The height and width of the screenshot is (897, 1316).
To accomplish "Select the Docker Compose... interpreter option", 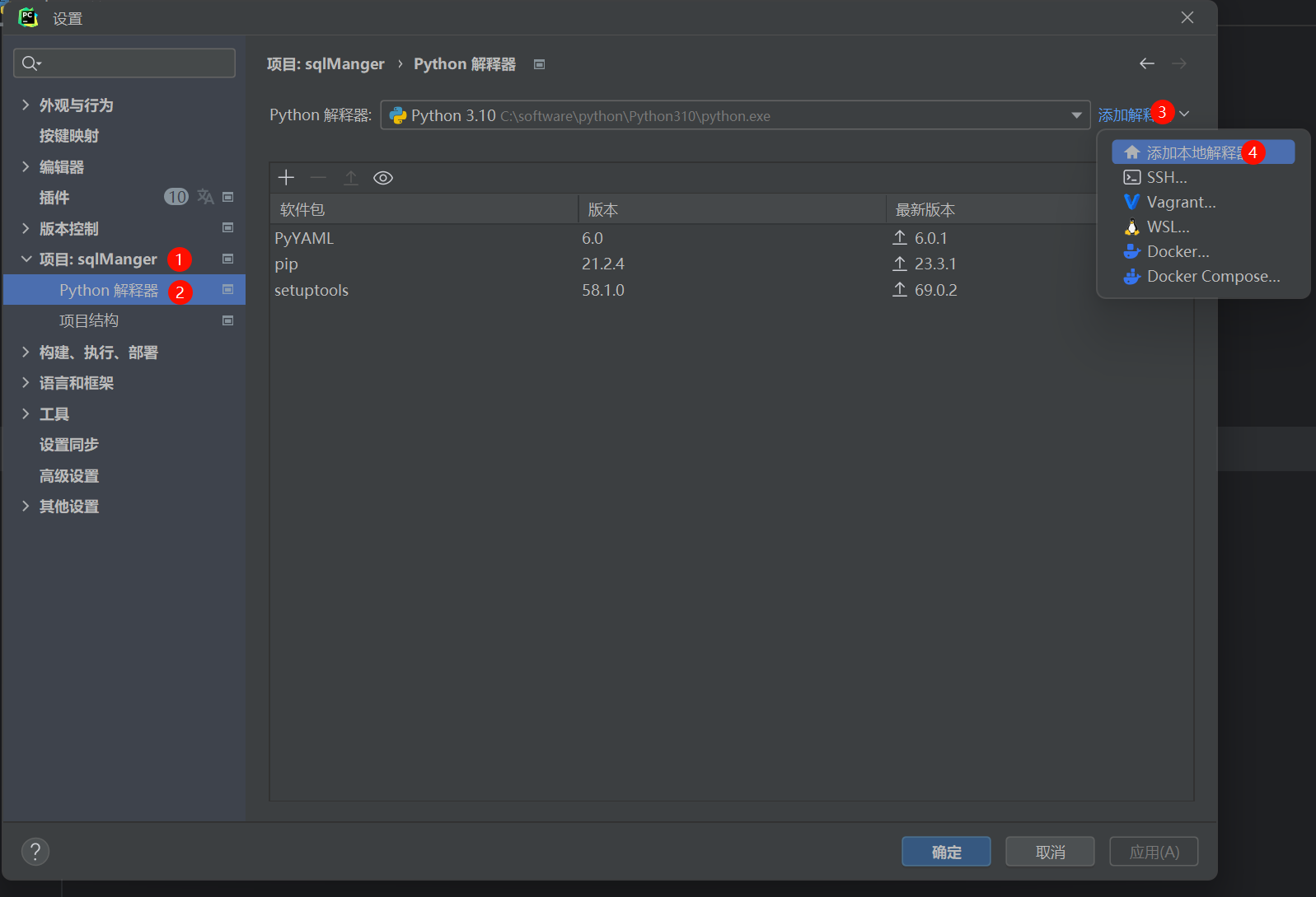I will click(x=1203, y=276).
